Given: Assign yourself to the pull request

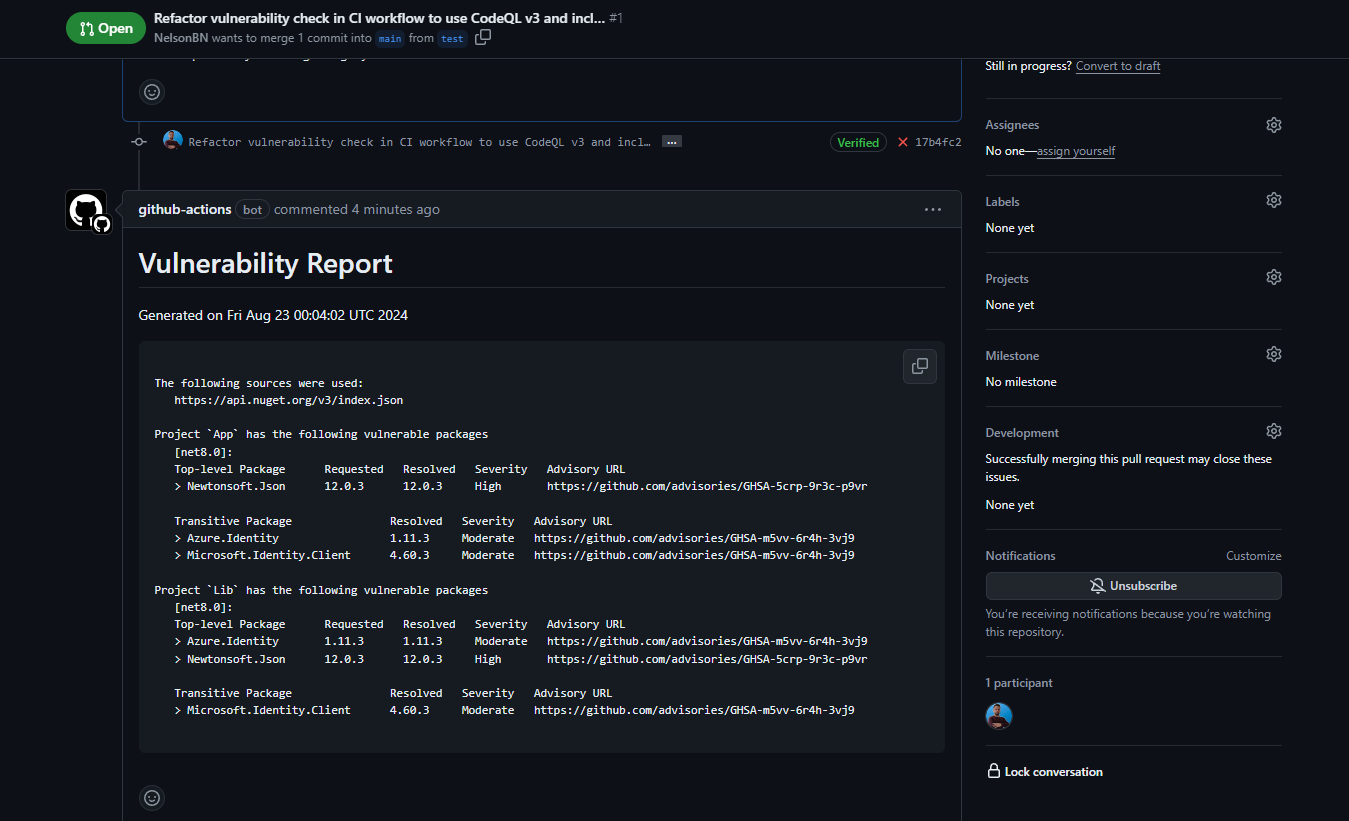Looking at the screenshot, I should pyautogui.click(x=1076, y=151).
